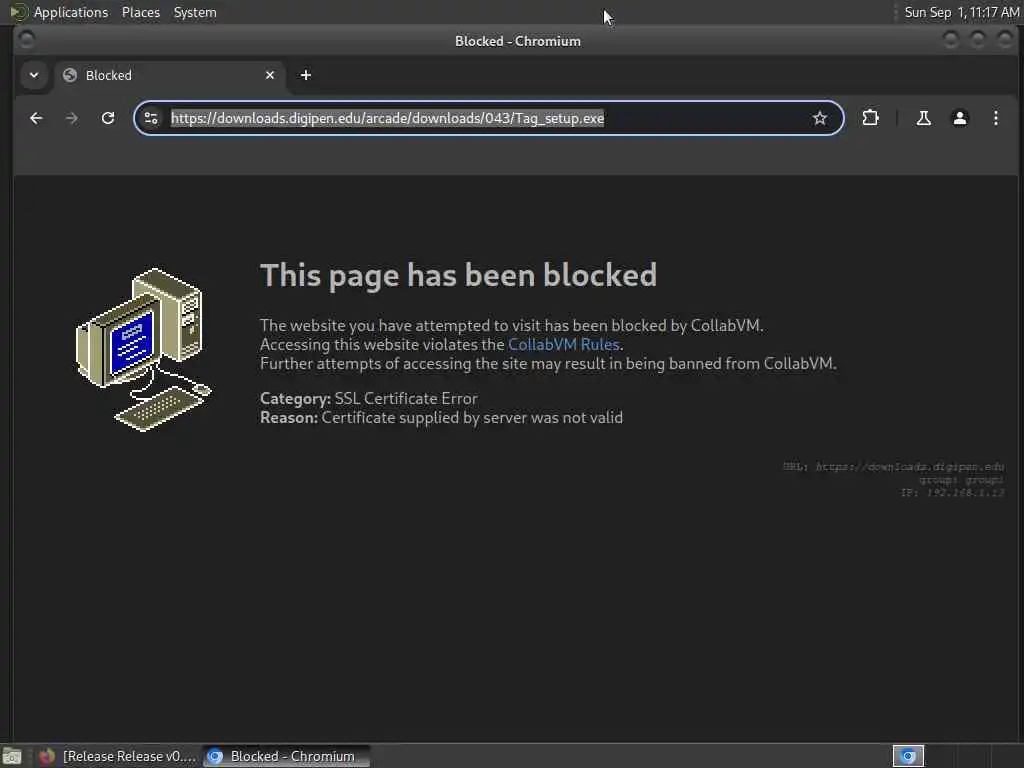Expand the tab search dropdown arrow
Image resolution: width=1024 pixels, height=768 pixels.
tap(34, 75)
